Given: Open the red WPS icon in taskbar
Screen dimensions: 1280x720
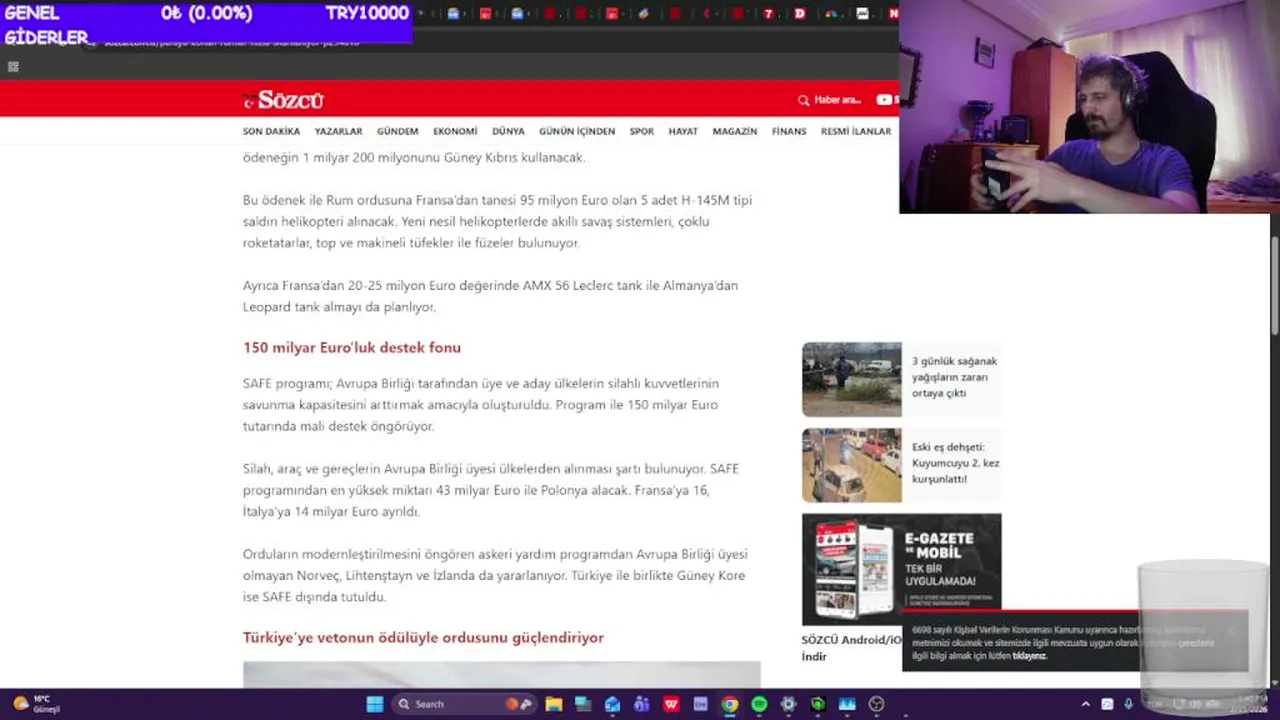Looking at the screenshot, I should tap(671, 704).
